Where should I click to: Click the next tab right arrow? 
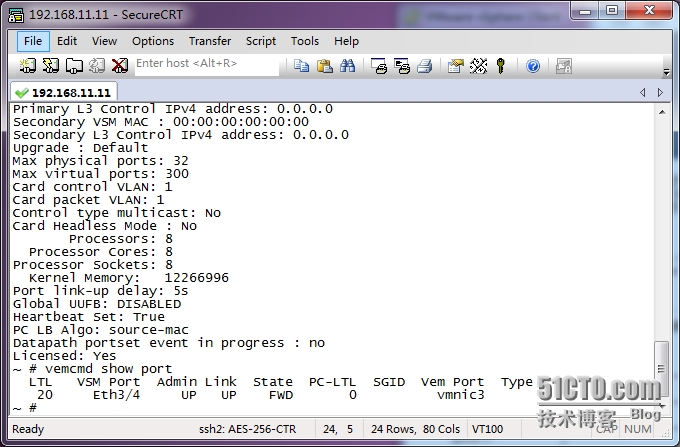[x=660, y=92]
